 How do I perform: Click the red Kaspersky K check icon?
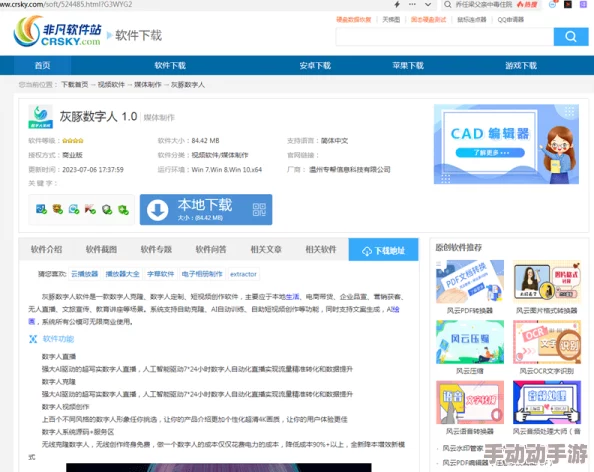coord(90,209)
